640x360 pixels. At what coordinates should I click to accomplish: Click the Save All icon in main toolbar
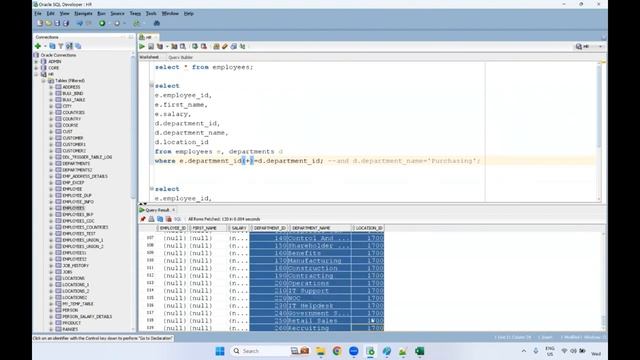pyautogui.click(x=66, y=23)
